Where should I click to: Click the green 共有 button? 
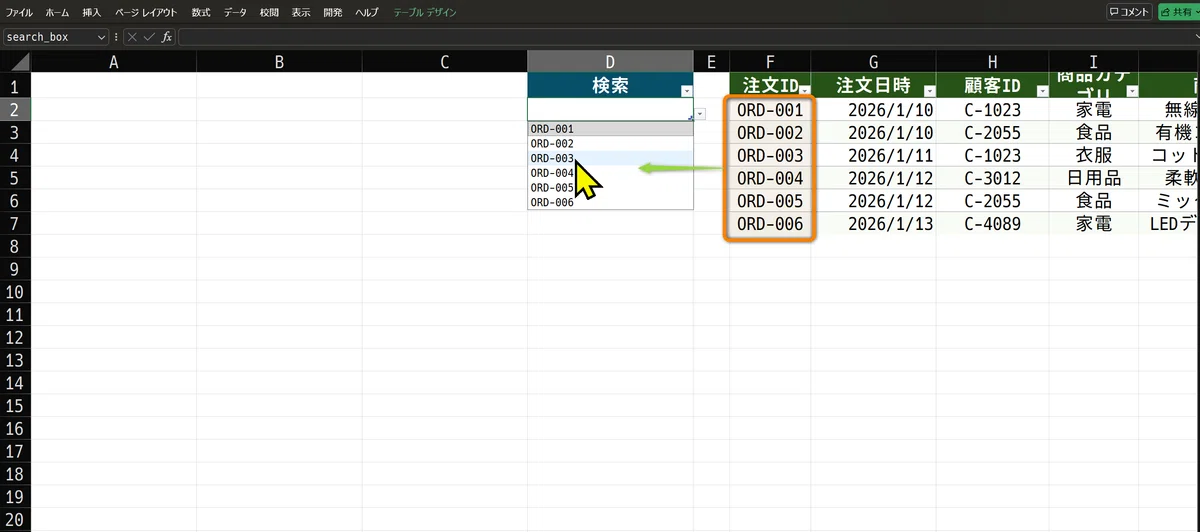pyautogui.click(x=1178, y=12)
